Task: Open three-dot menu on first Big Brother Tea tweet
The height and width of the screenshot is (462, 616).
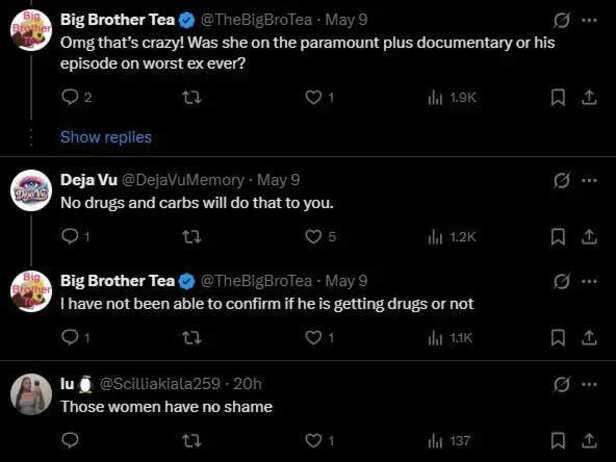Action: 589,20
